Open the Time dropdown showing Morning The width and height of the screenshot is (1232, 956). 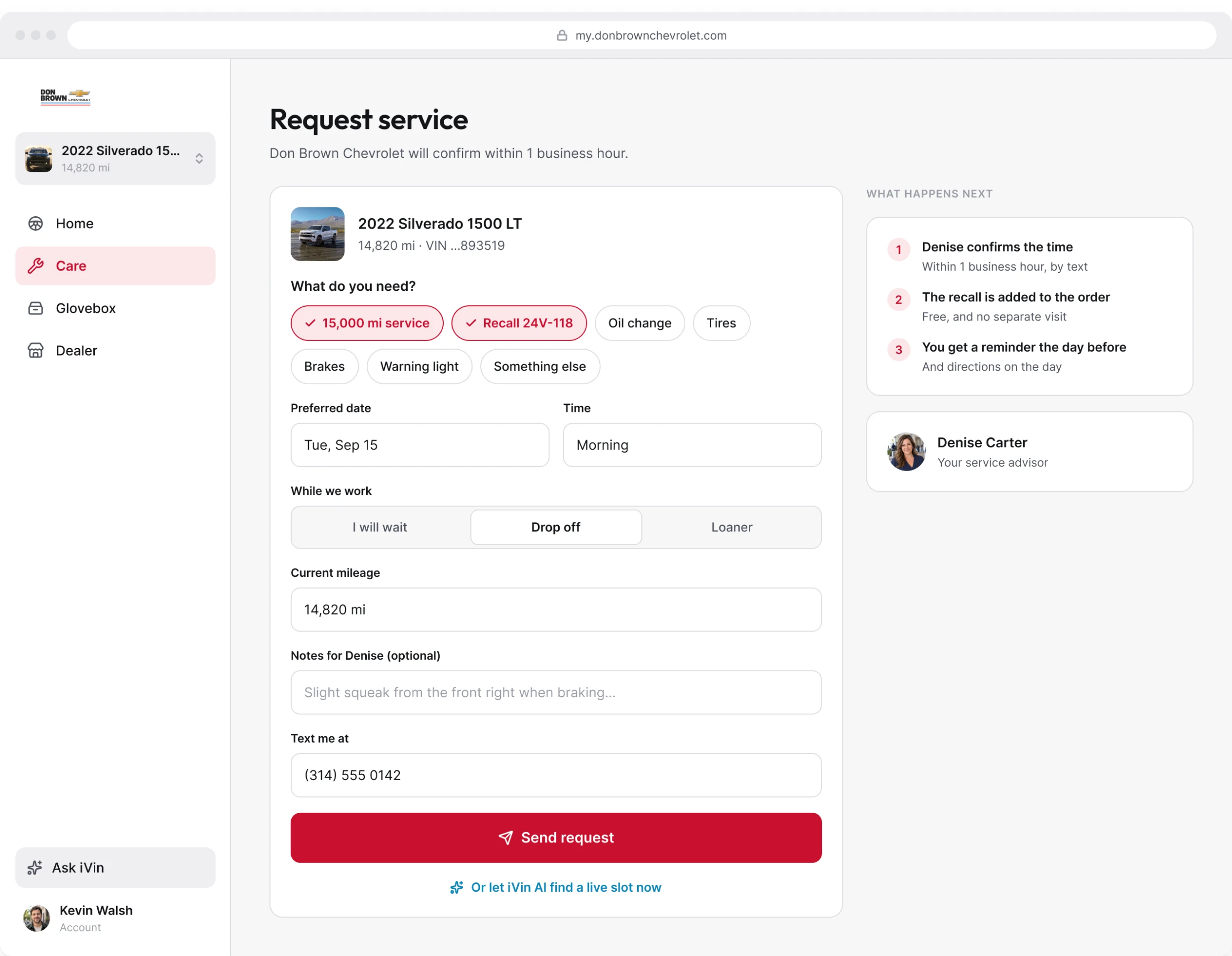pos(692,445)
